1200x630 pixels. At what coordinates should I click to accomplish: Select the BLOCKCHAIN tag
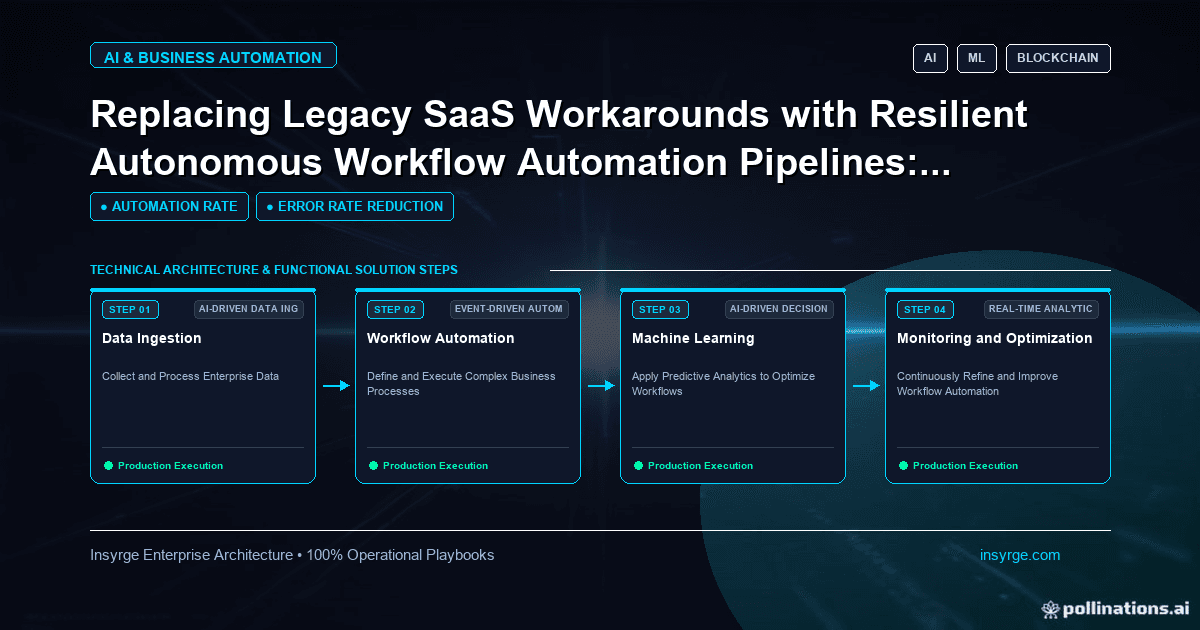point(1058,58)
